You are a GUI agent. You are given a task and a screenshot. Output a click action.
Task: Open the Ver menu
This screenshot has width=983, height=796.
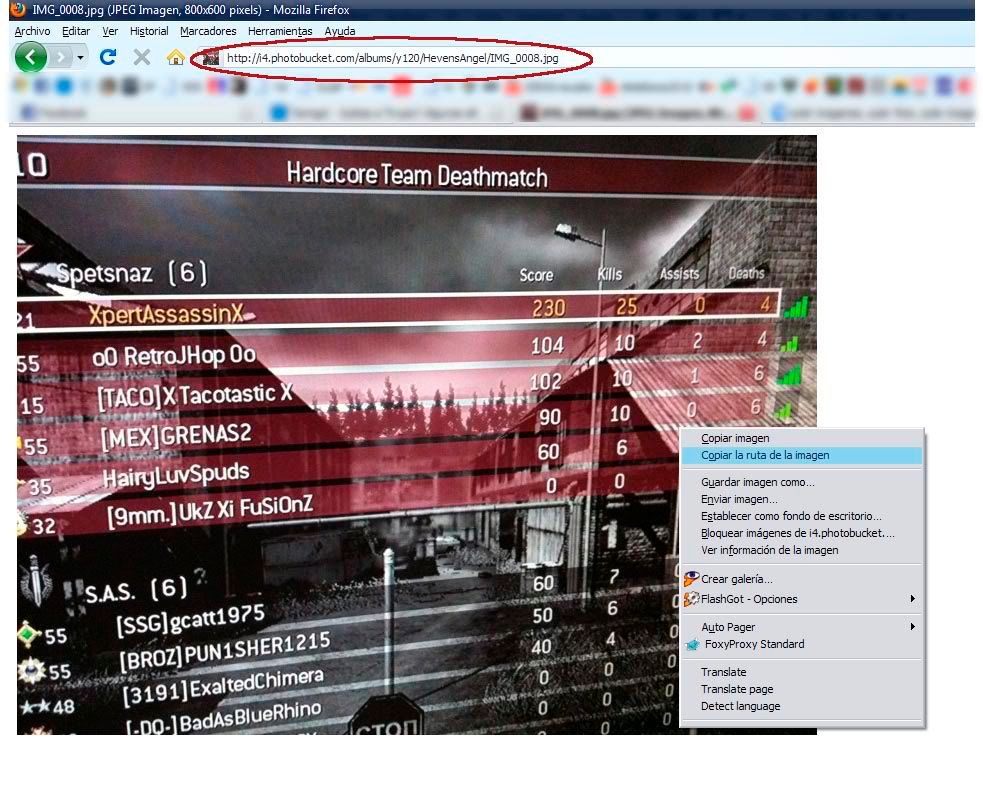tap(110, 31)
